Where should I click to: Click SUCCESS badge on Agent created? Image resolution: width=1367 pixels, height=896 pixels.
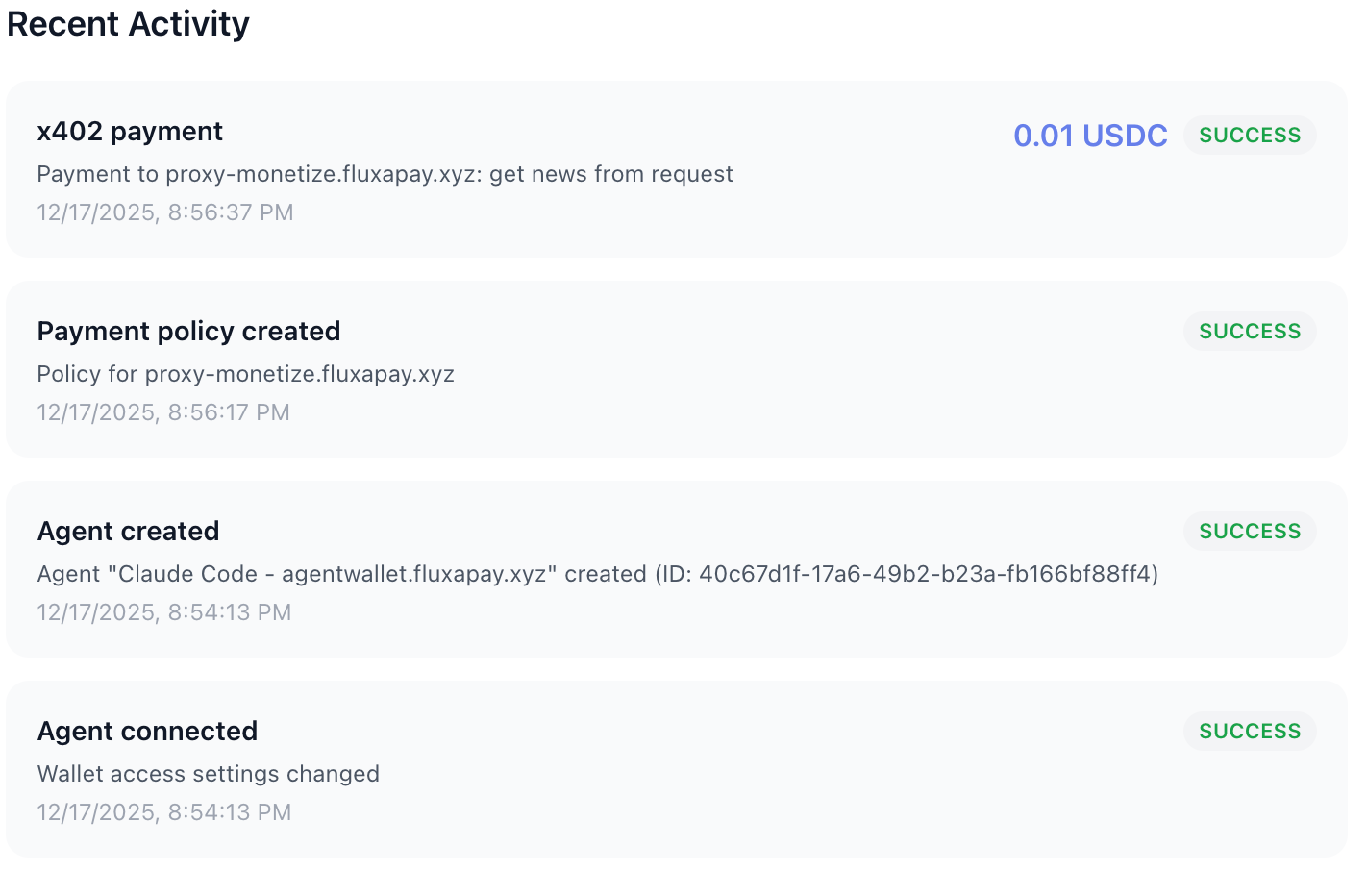tap(1250, 532)
